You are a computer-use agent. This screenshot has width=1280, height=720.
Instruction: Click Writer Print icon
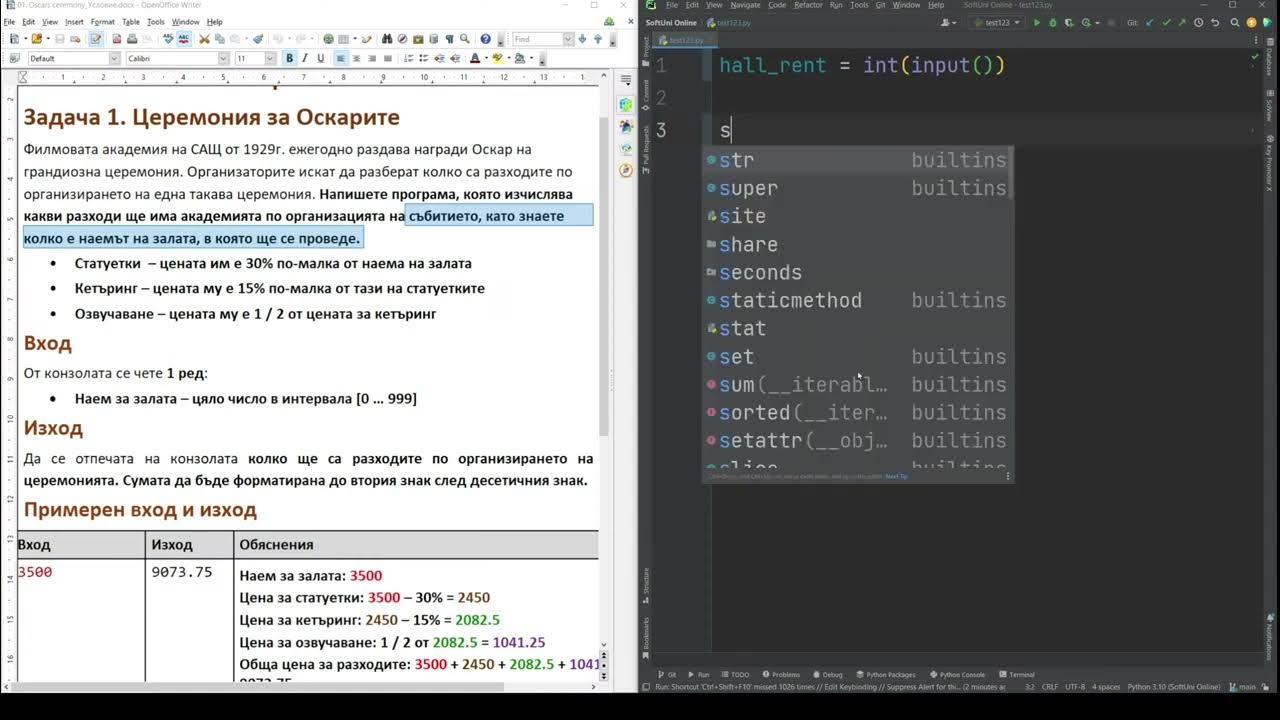point(132,39)
